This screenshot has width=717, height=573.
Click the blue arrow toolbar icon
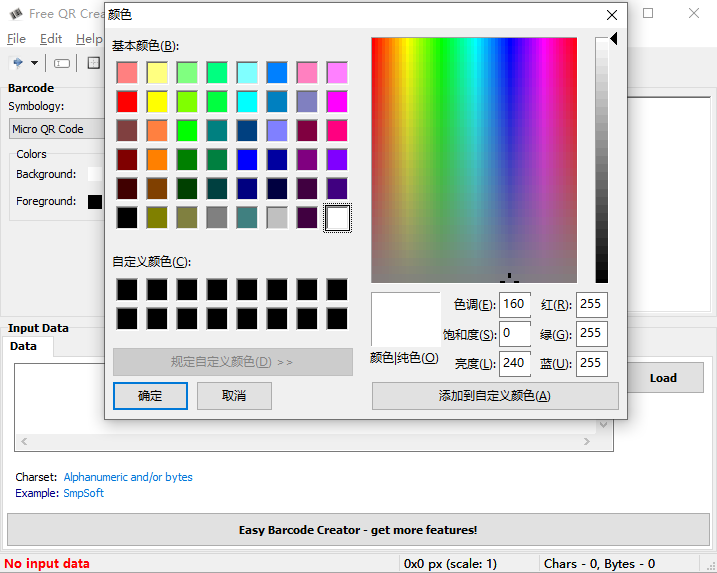point(17,63)
